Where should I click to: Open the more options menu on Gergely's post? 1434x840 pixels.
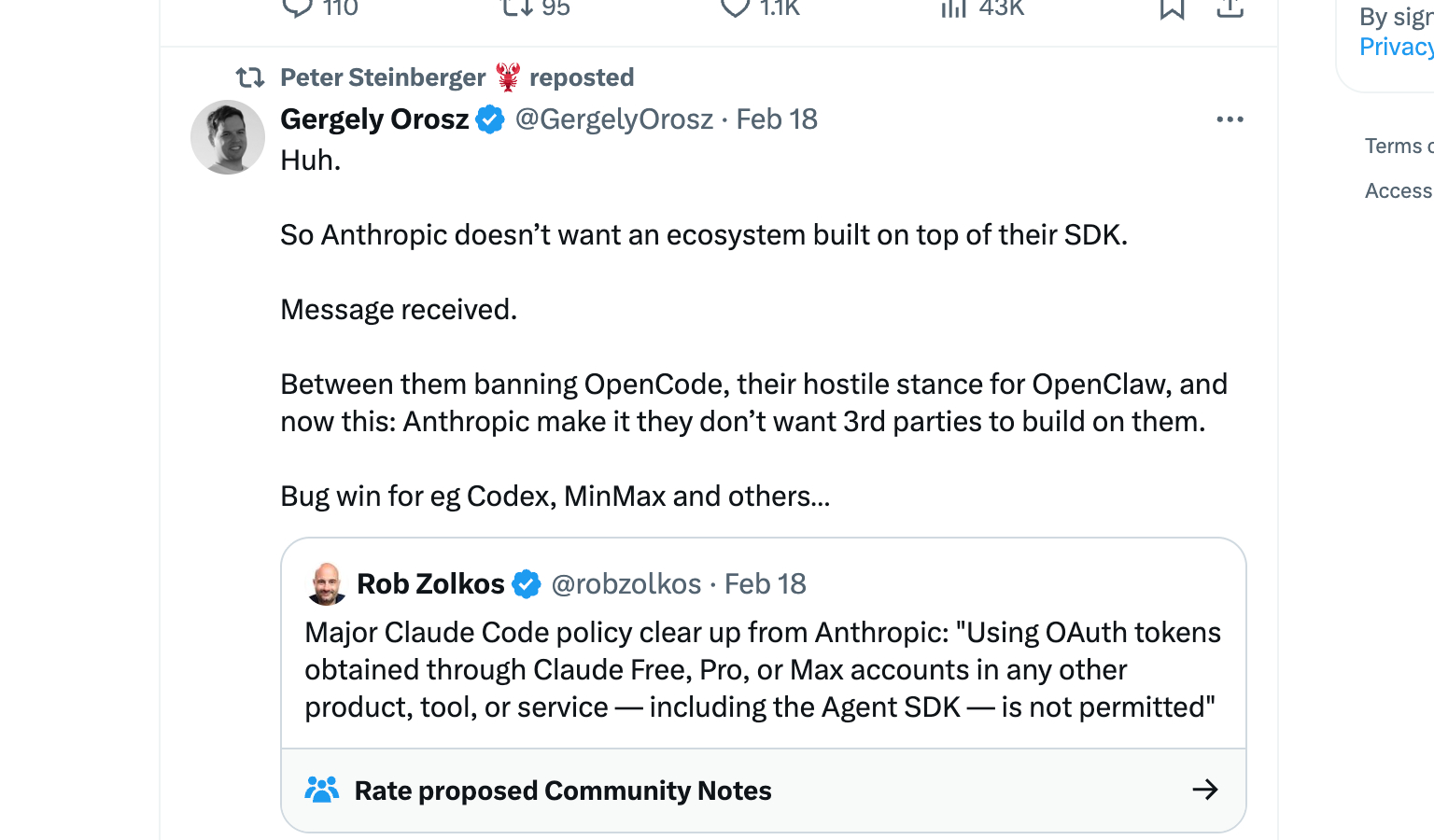pos(1230,119)
